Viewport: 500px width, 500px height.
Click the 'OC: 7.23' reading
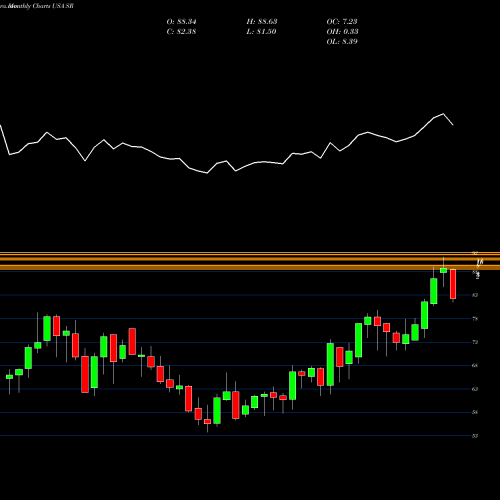[342, 22]
